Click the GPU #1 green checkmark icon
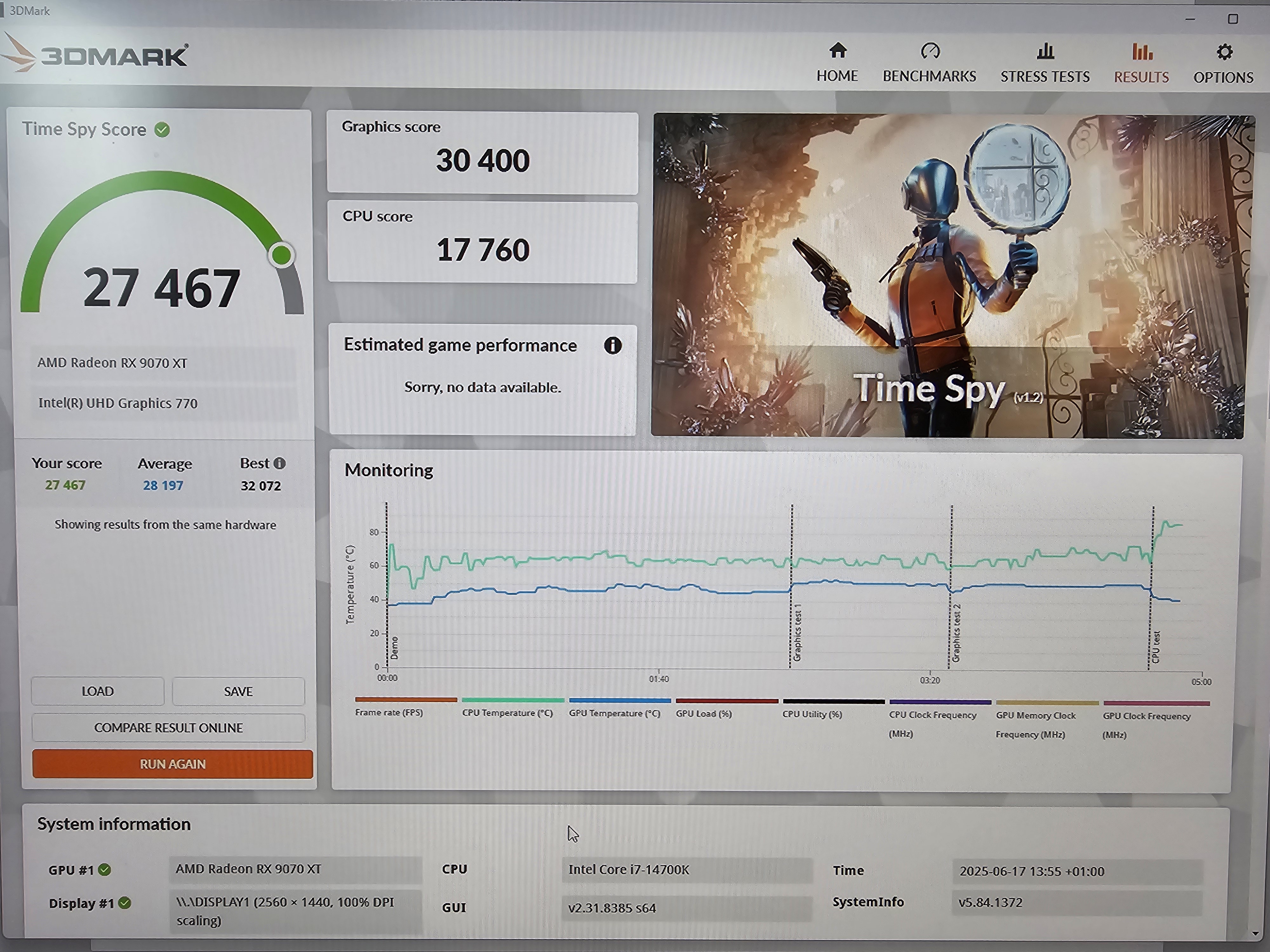 tap(104, 870)
